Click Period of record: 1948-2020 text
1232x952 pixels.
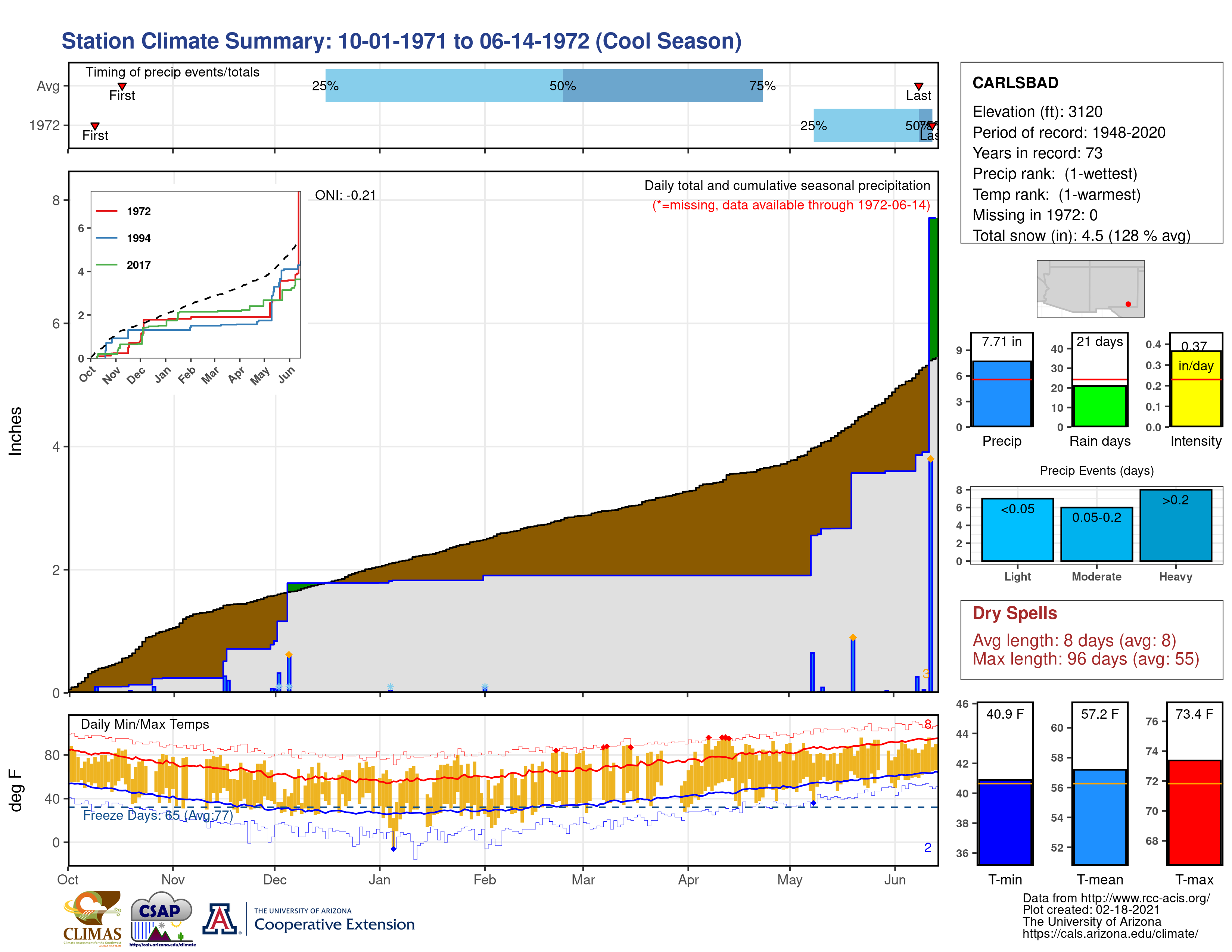(1069, 133)
